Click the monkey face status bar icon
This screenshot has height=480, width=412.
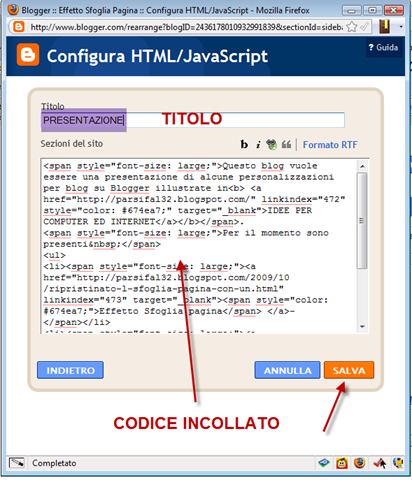coord(342,463)
